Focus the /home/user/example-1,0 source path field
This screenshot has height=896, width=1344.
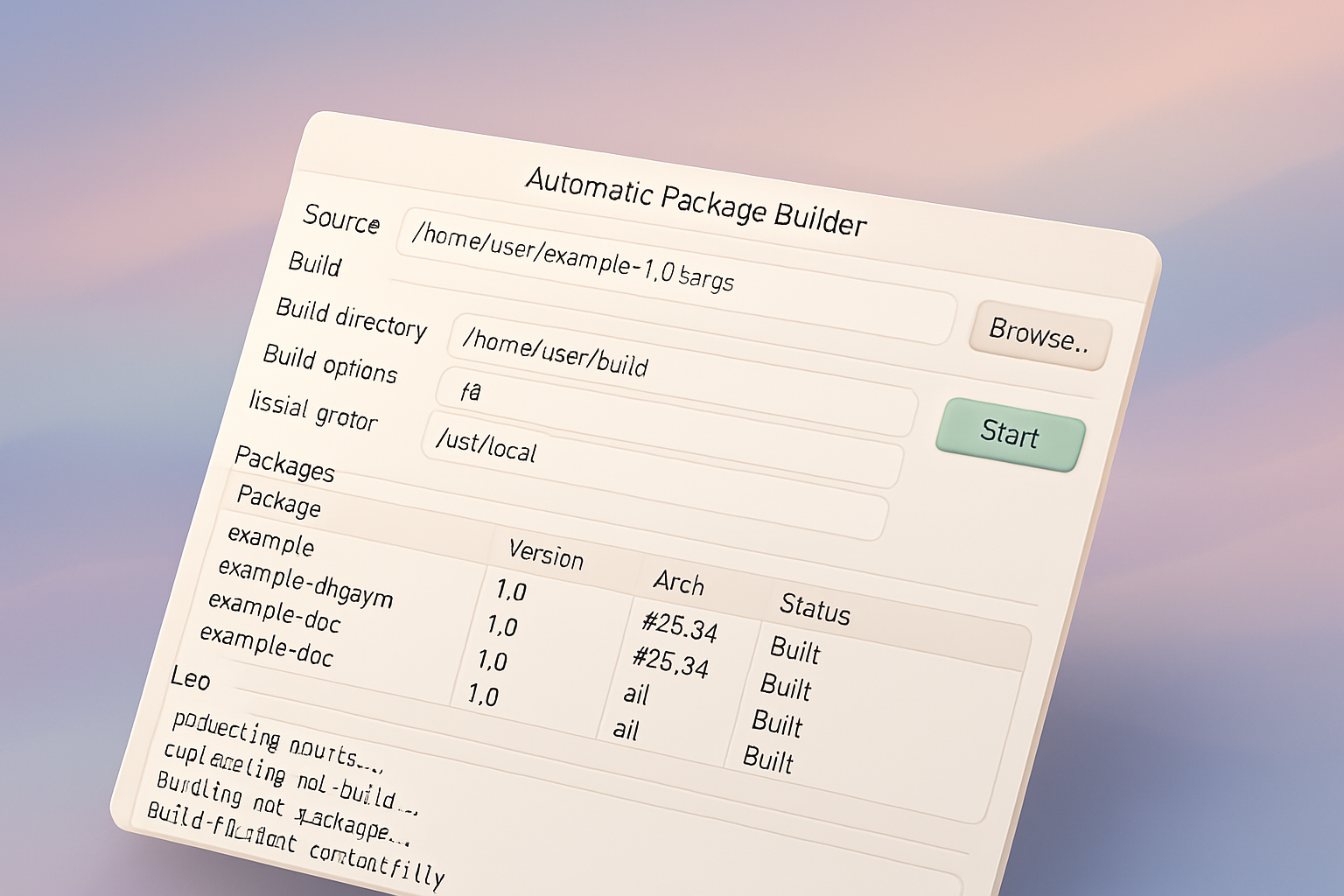point(675,276)
